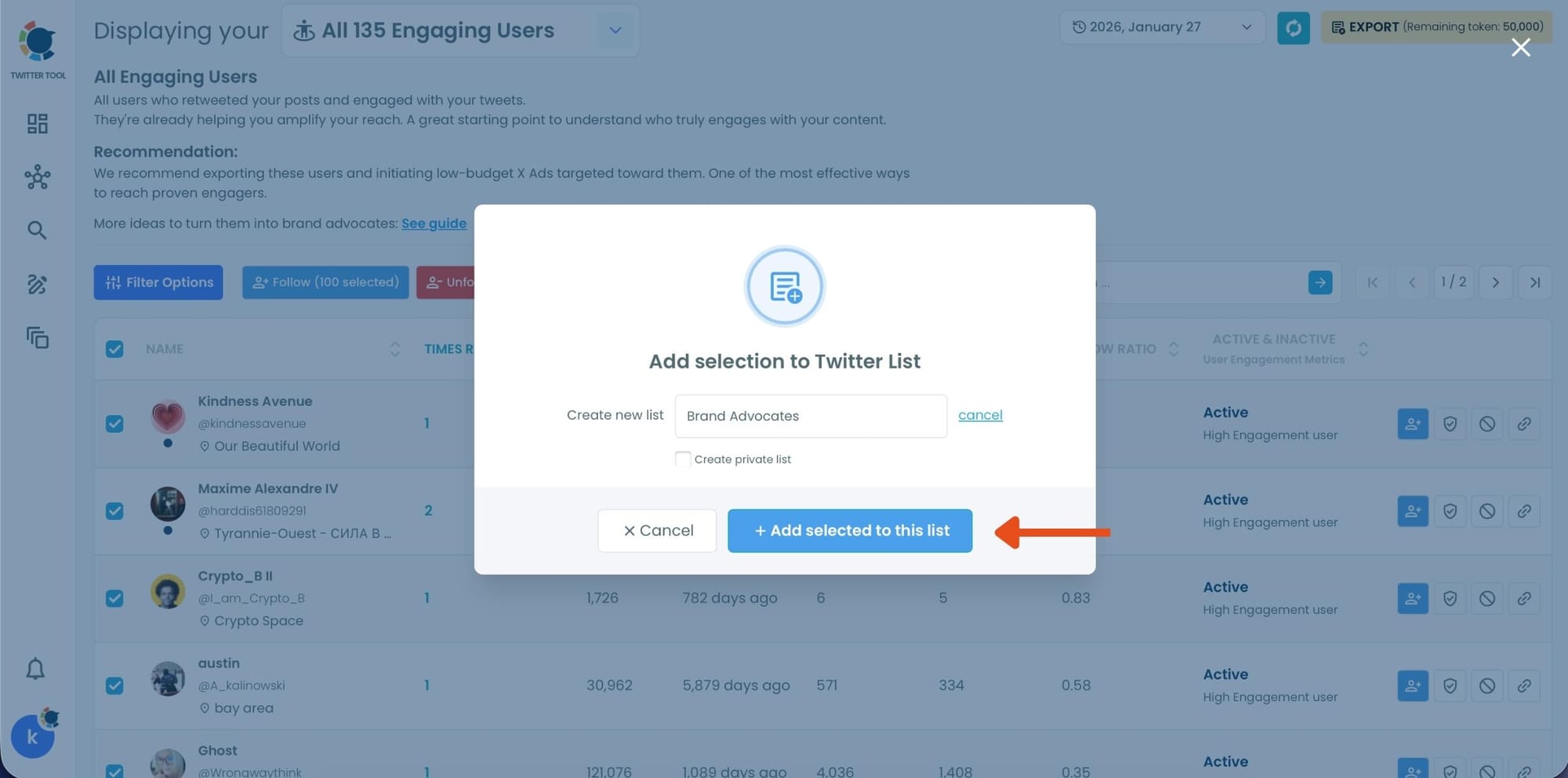
Task: Open the 2026, January 27 date dropdown
Action: click(1245, 27)
